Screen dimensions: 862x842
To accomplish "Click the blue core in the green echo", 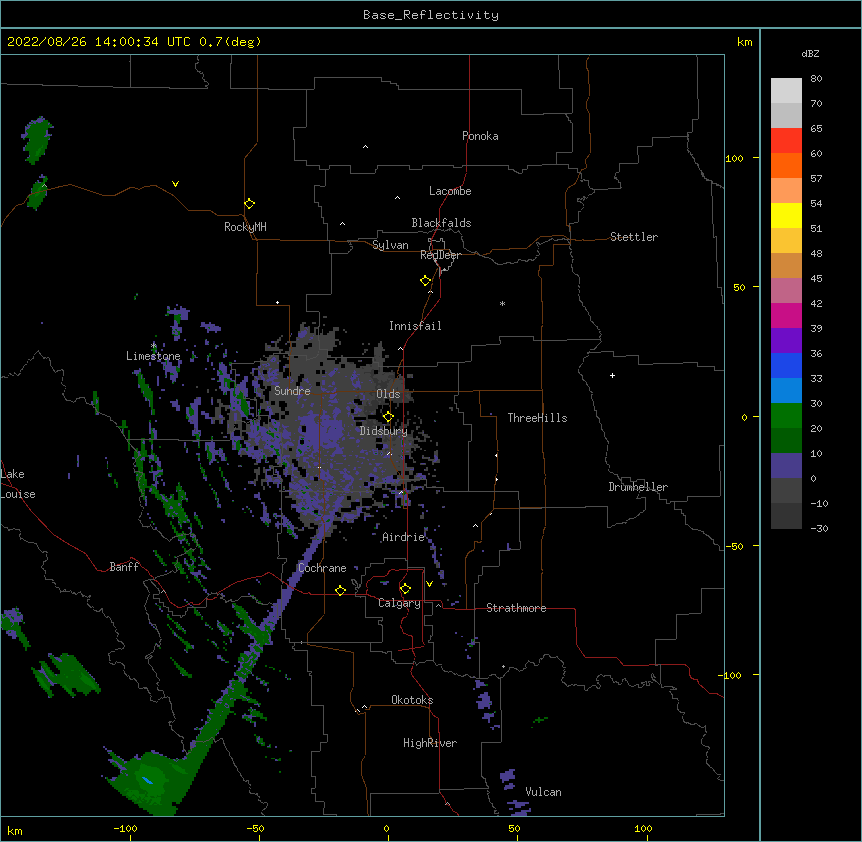I will 147,780.
